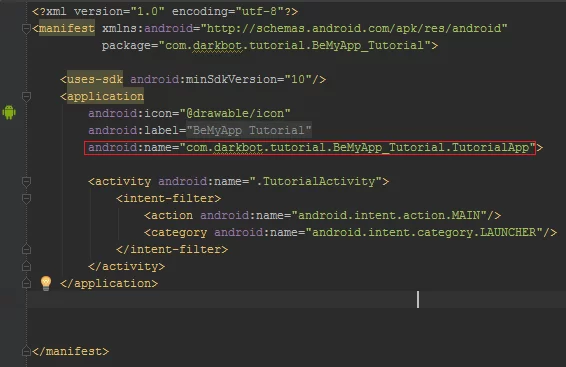This screenshot has height=367, width=566.
Task: Click the highlighted manifest tag name
Action: pyautogui.click(x=67, y=28)
